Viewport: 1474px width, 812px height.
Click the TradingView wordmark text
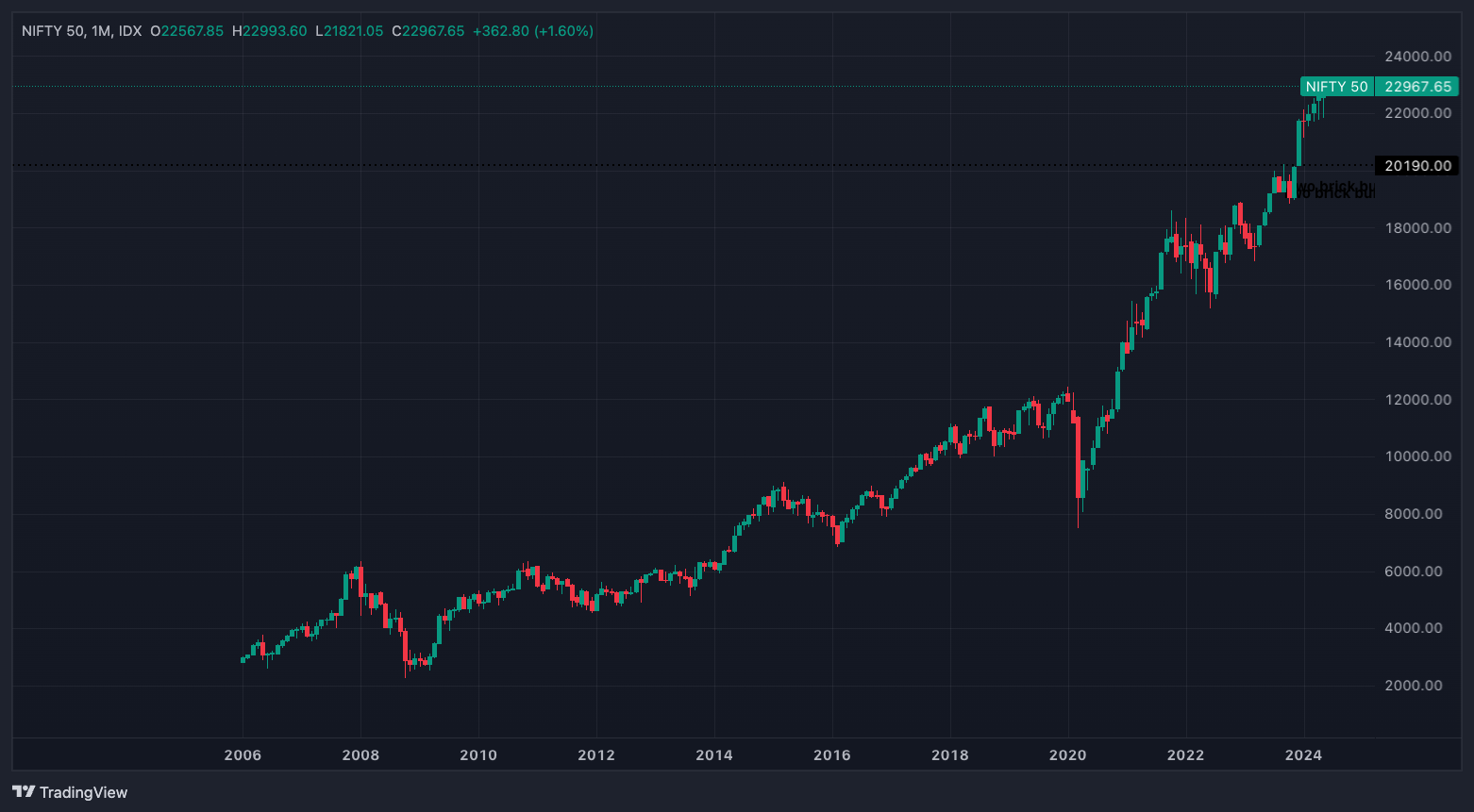83,792
